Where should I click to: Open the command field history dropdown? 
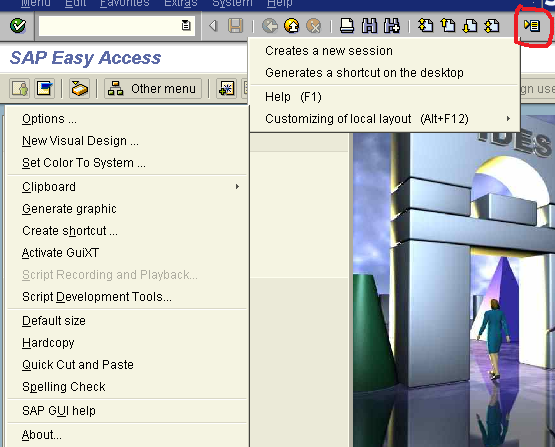pos(186,25)
